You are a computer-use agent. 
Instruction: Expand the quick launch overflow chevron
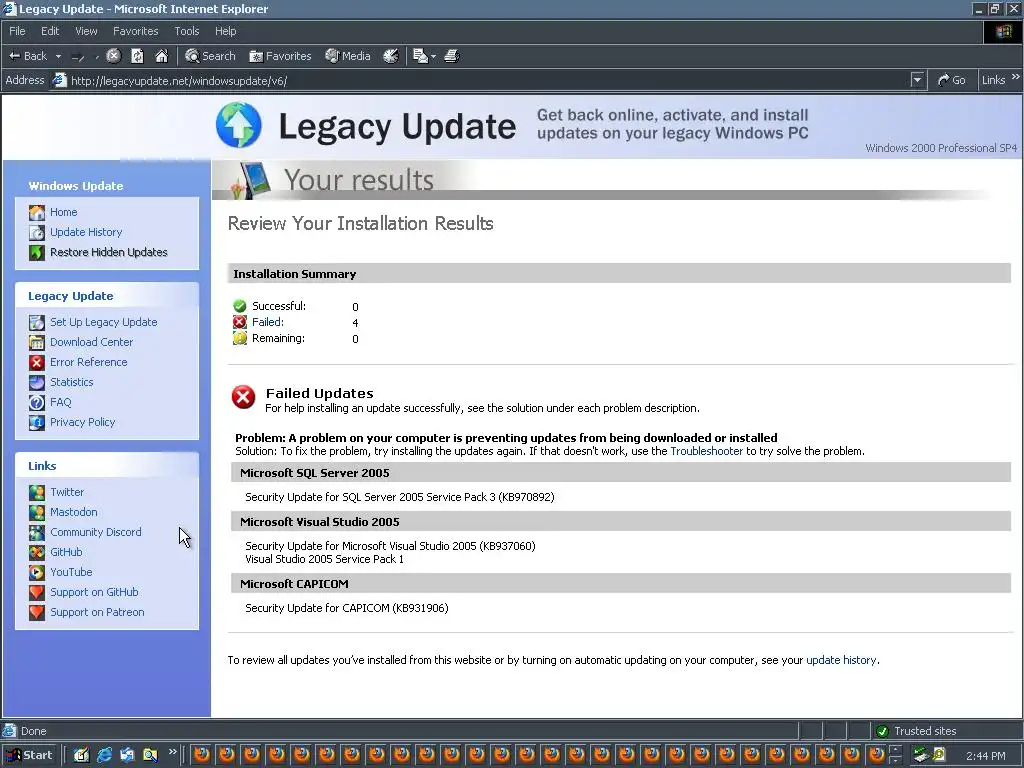click(x=172, y=752)
